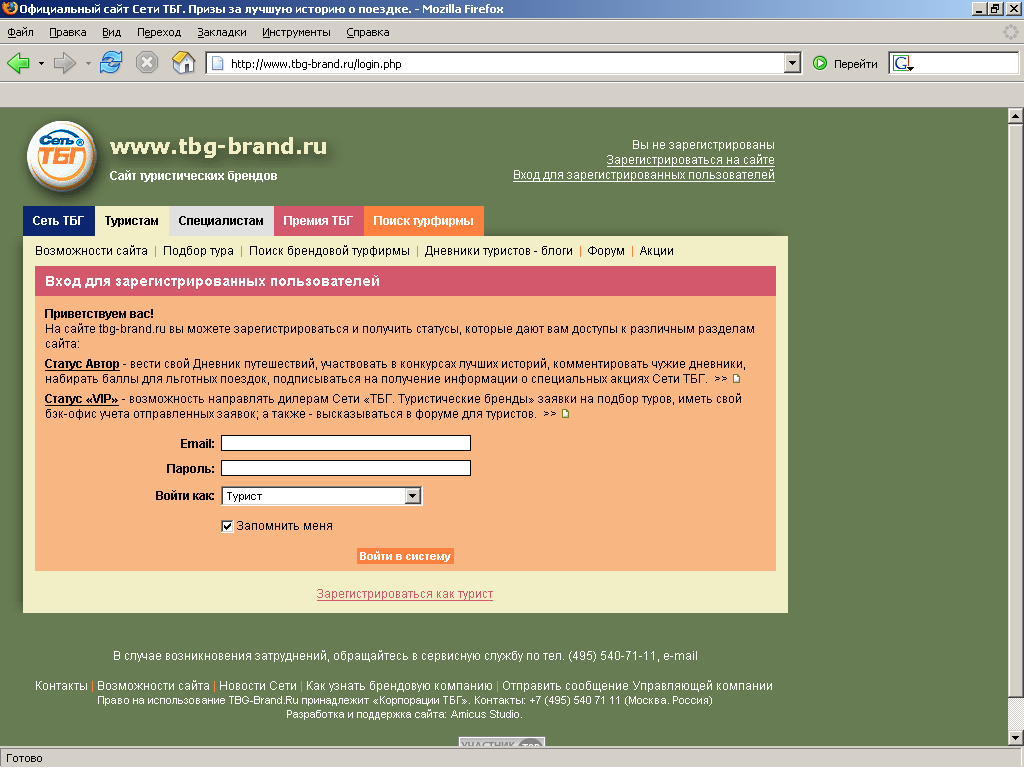The image size is (1024, 768).
Task: Click Зарегистрироваться как турист link
Action: pos(405,594)
